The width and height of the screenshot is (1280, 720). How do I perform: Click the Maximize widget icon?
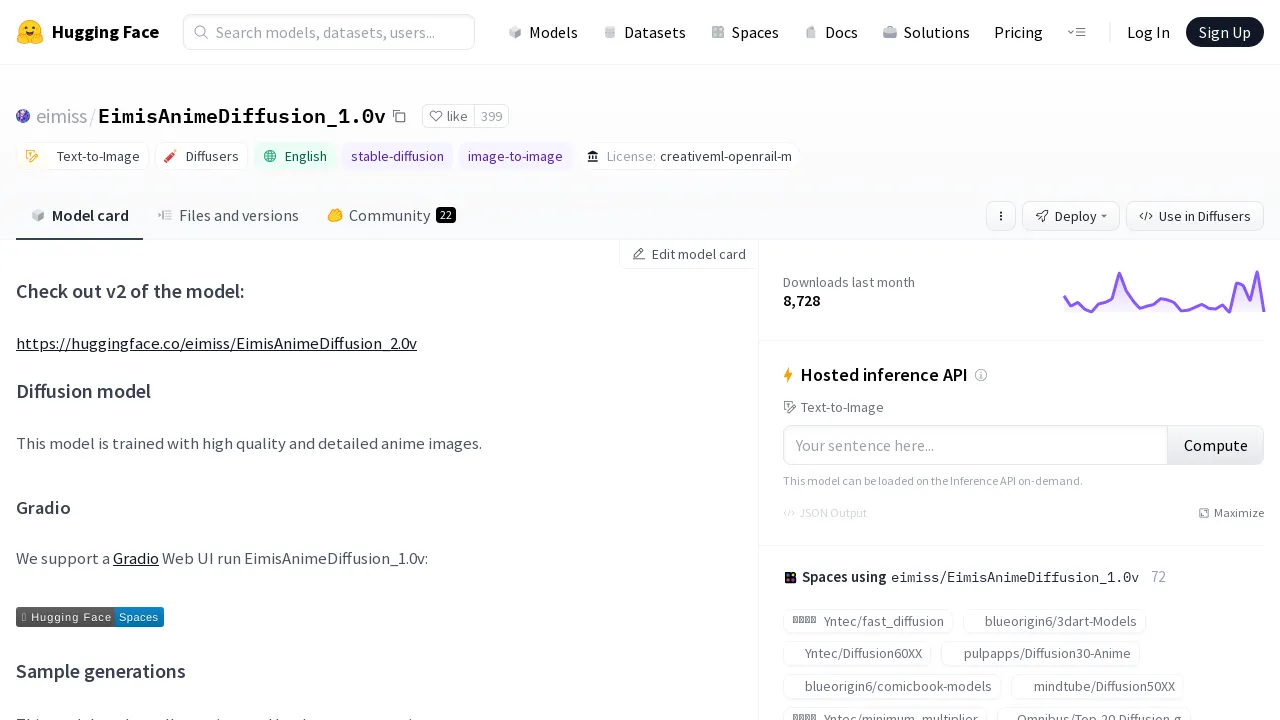tap(1204, 513)
